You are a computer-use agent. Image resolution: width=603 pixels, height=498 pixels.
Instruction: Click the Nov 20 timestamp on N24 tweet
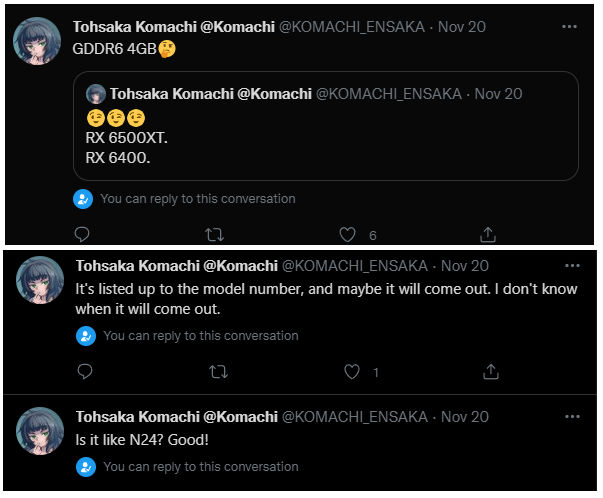pos(465,415)
